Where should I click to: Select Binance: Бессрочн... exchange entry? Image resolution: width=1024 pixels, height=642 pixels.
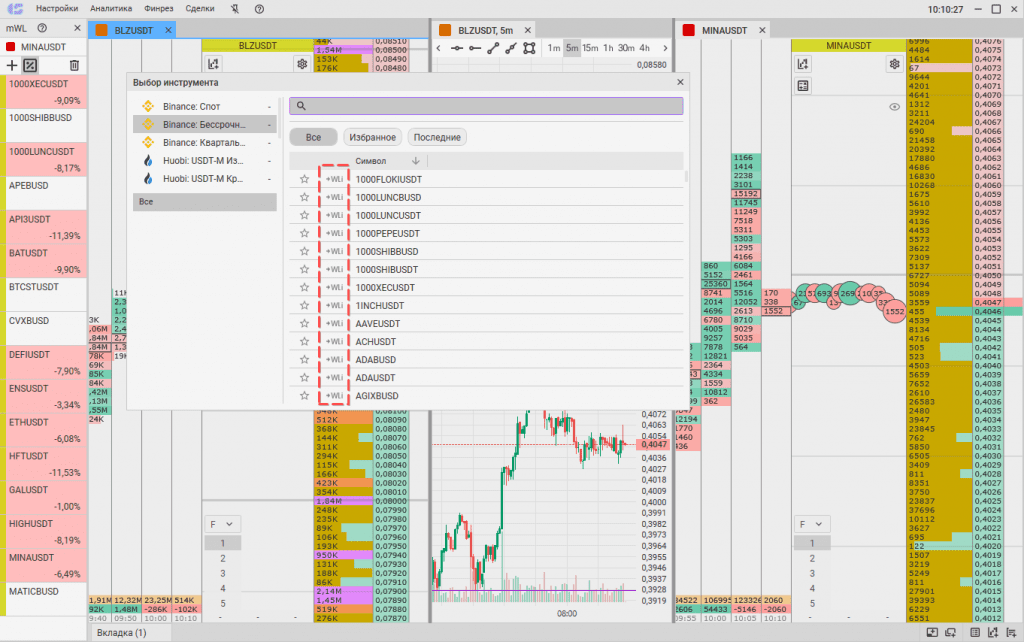[204, 124]
